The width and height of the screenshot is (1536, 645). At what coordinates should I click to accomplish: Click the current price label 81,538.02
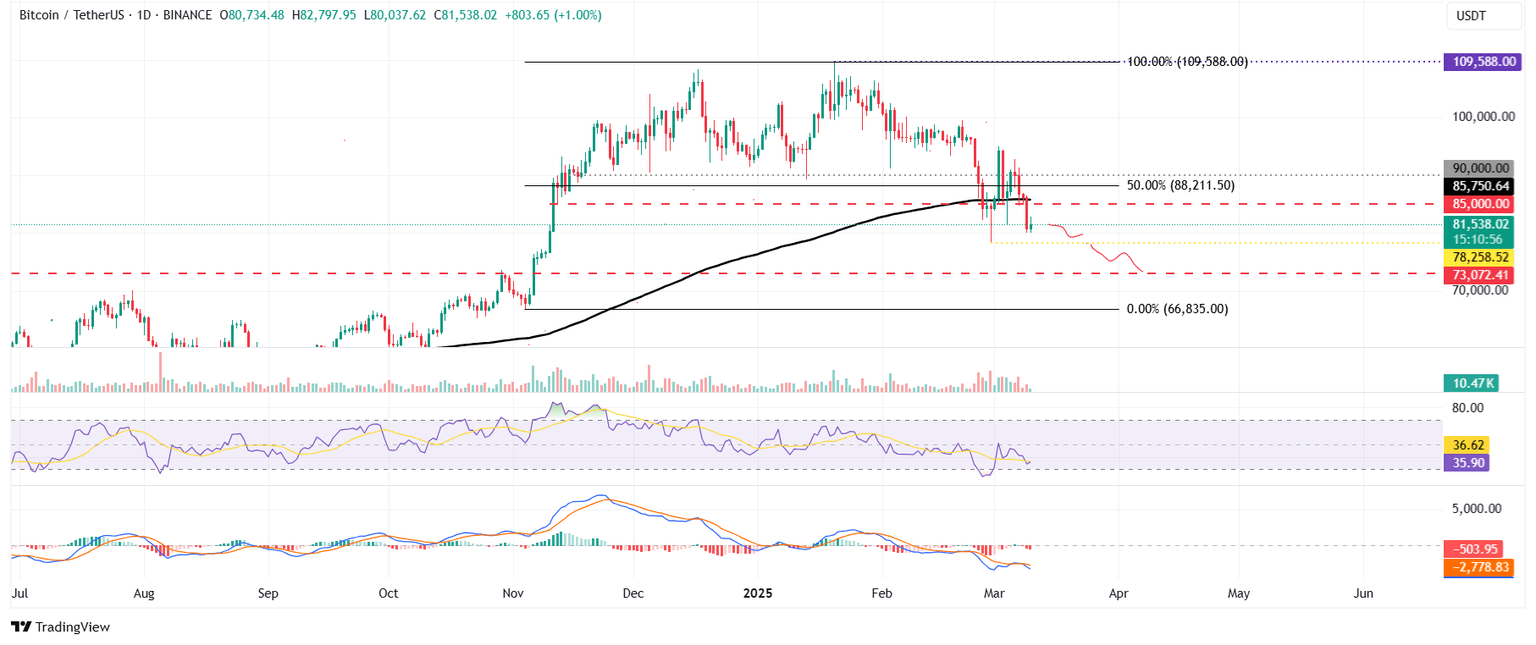(x=1483, y=225)
